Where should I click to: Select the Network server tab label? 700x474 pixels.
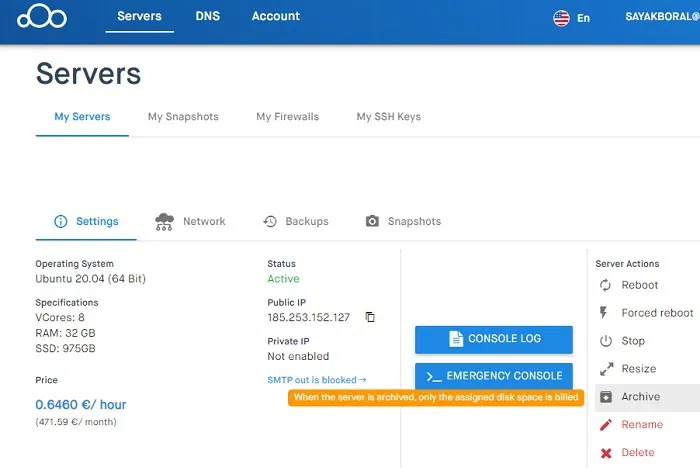[204, 221]
